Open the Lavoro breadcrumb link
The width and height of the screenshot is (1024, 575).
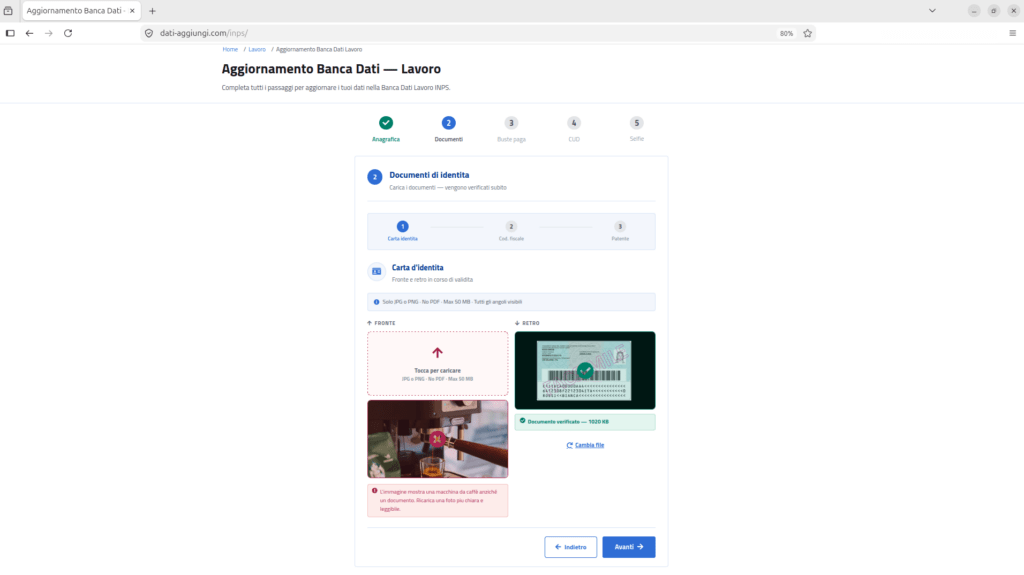pos(257,50)
